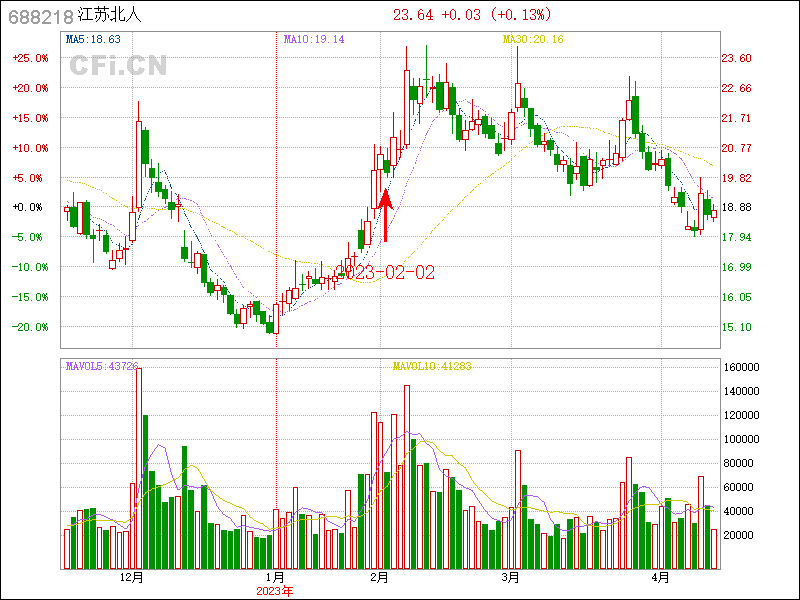Click the 12月 label on the time axis
Screen dimensions: 800x600
[x=132, y=577]
